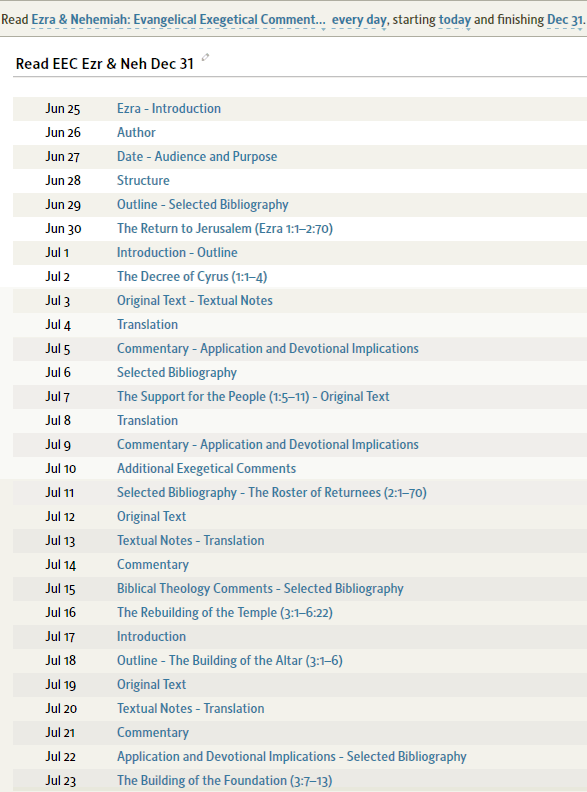
Task: Open Biblical Theology Comments - Selected Bibliography
Action: [x=260, y=588]
